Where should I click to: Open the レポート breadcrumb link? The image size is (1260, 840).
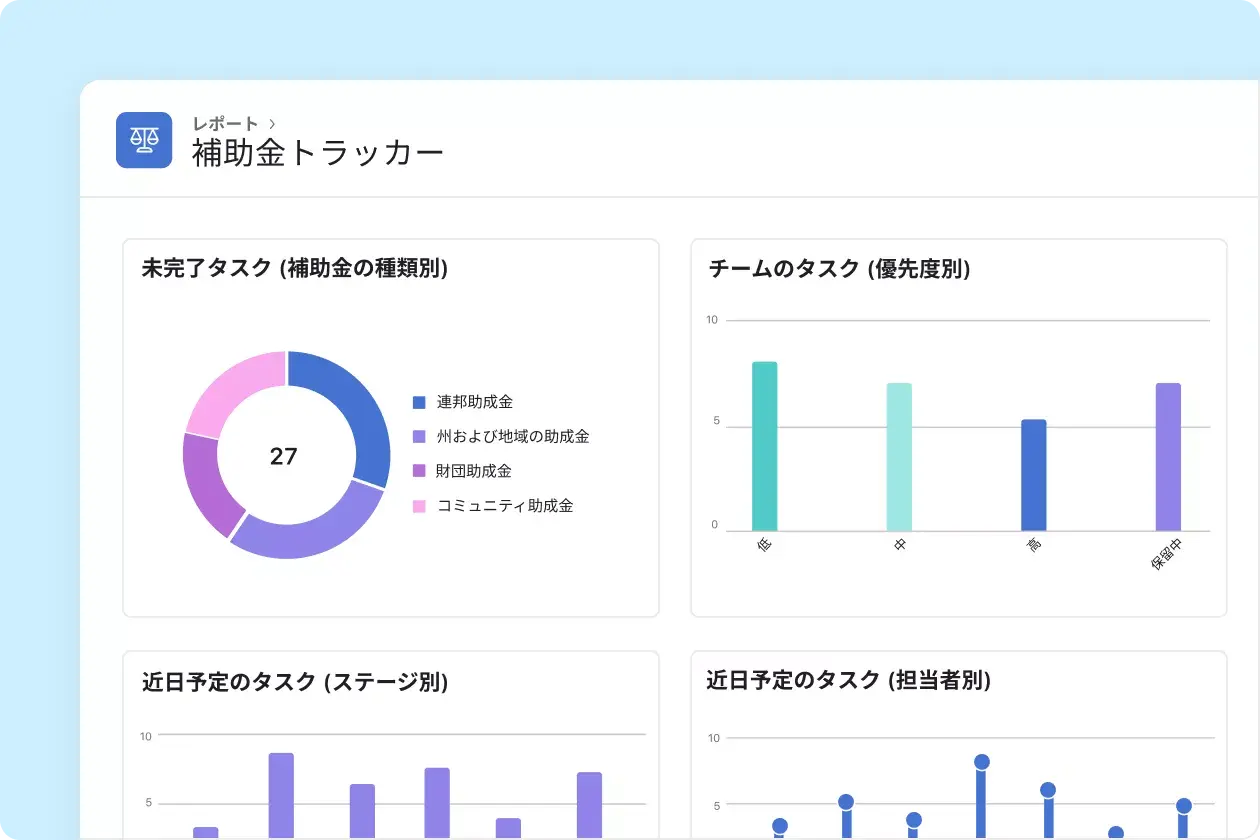(226, 124)
